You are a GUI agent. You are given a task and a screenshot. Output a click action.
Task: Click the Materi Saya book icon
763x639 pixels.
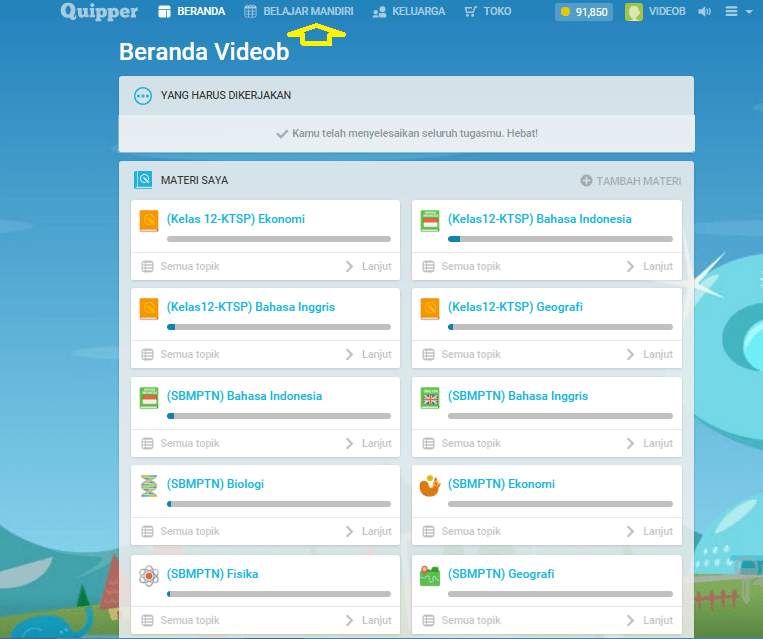point(143,180)
